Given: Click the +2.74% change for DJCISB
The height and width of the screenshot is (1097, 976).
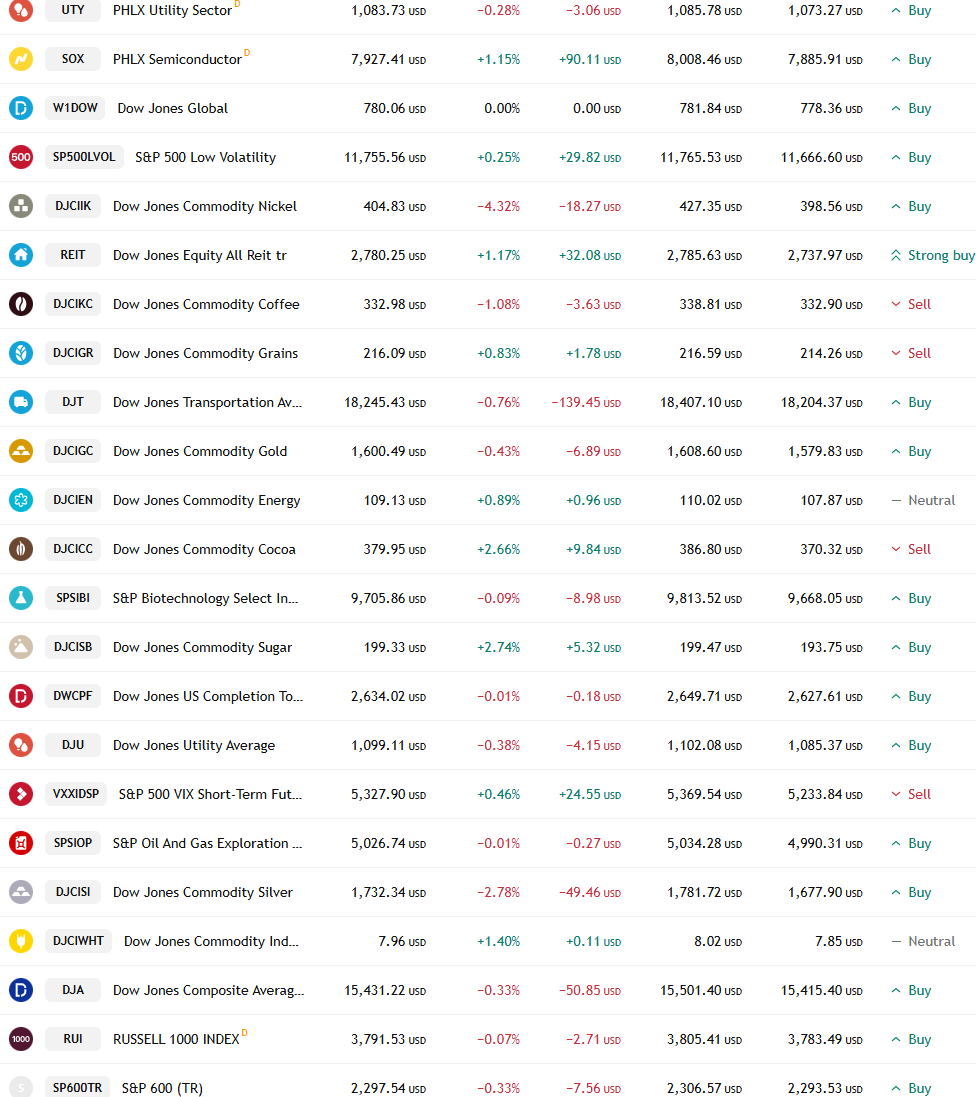Looking at the screenshot, I should click(498, 647).
